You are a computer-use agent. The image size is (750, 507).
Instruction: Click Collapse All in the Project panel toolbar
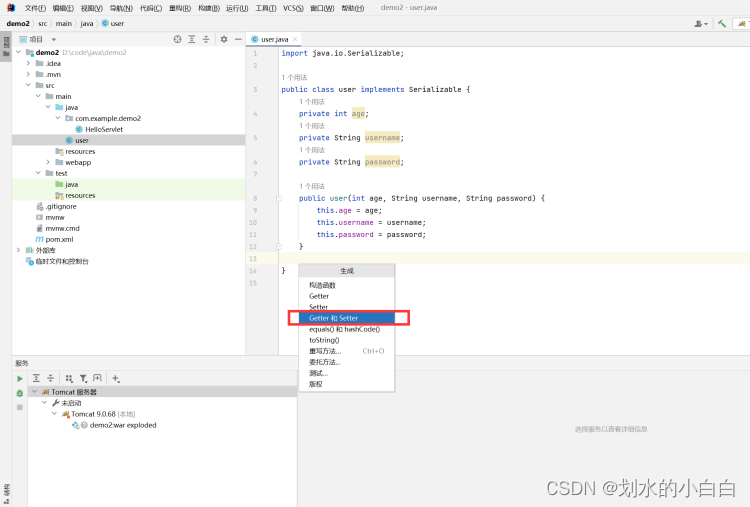206,39
